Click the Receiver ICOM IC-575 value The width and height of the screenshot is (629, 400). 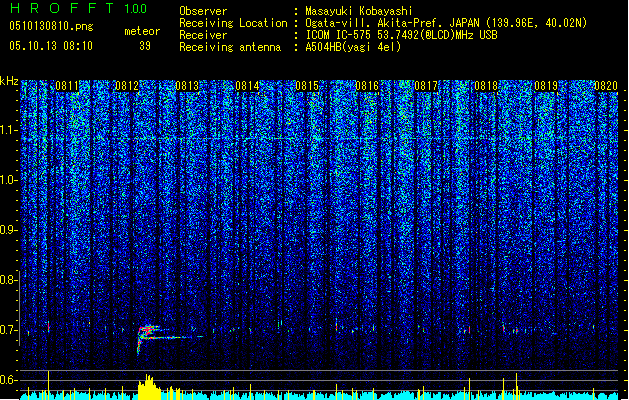point(401,35)
